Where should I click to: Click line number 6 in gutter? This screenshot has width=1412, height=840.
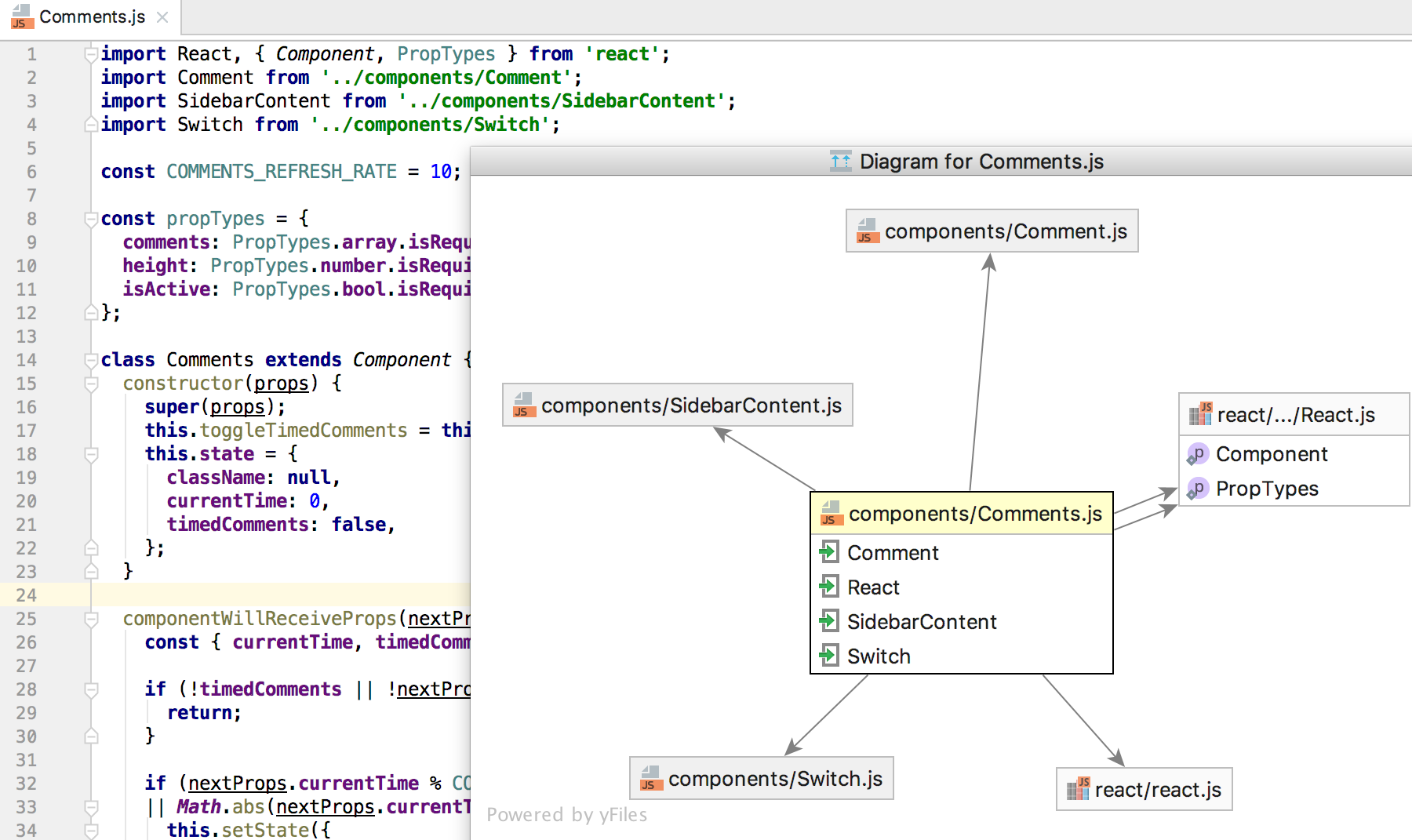[x=31, y=172]
